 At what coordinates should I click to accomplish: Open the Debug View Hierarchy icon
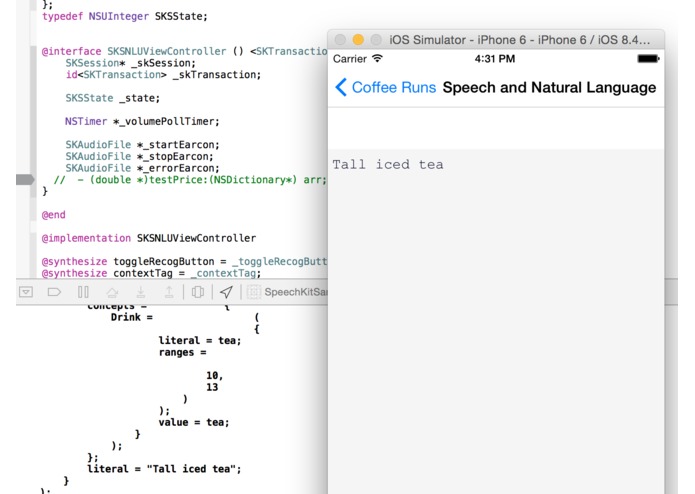coord(198,292)
